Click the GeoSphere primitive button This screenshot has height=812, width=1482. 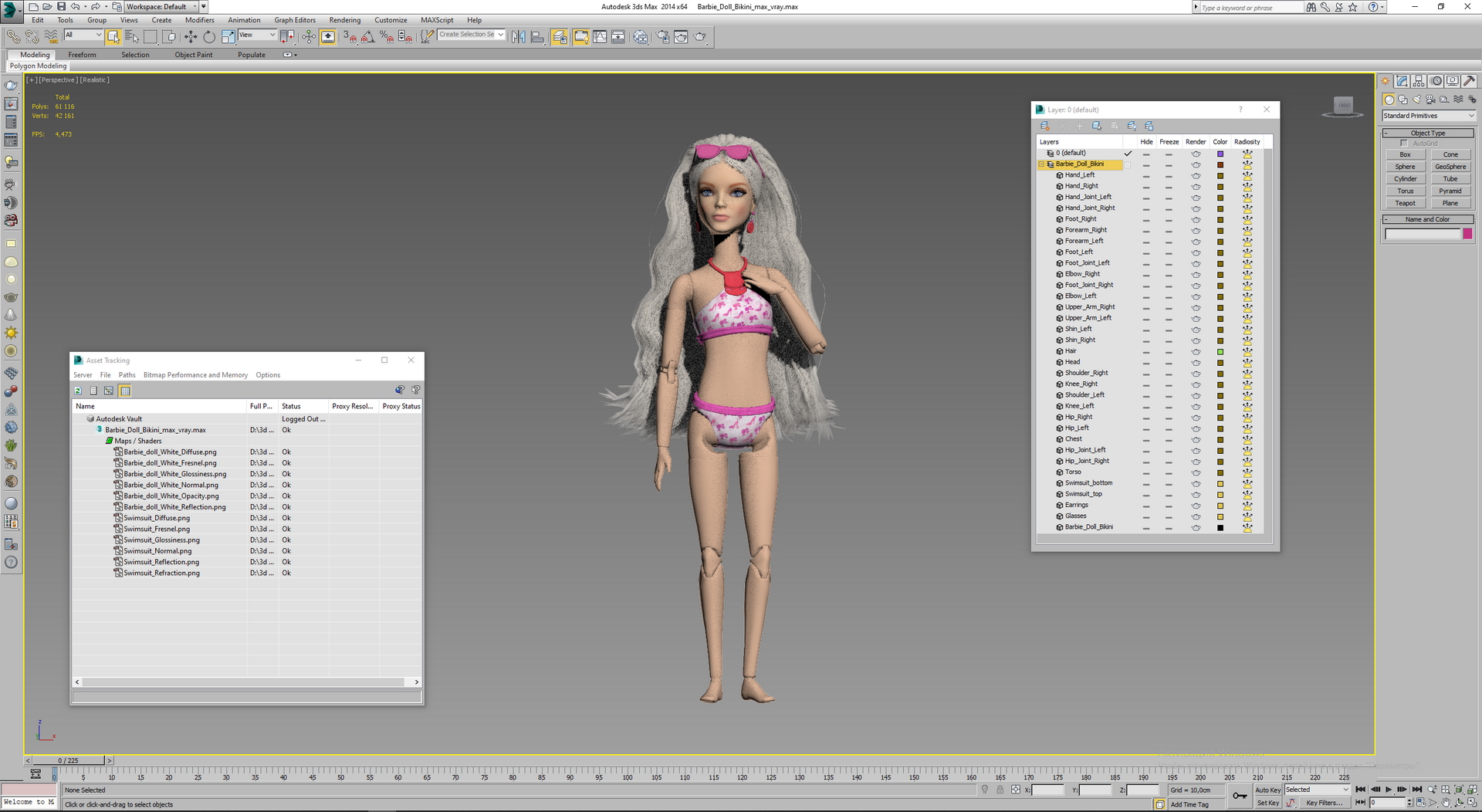point(1450,167)
